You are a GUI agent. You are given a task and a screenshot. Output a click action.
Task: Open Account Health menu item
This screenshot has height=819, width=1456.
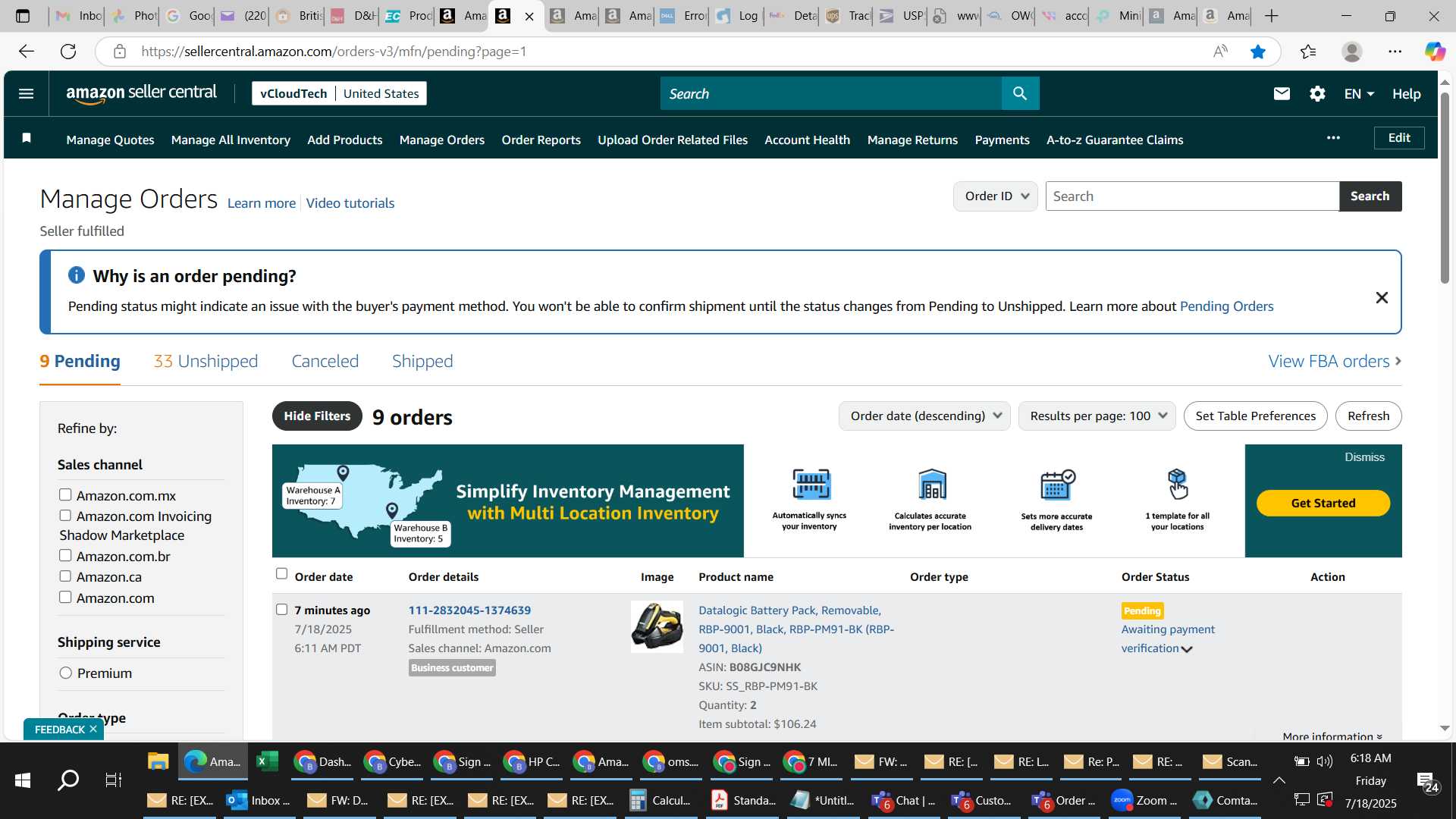coord(807,140)
